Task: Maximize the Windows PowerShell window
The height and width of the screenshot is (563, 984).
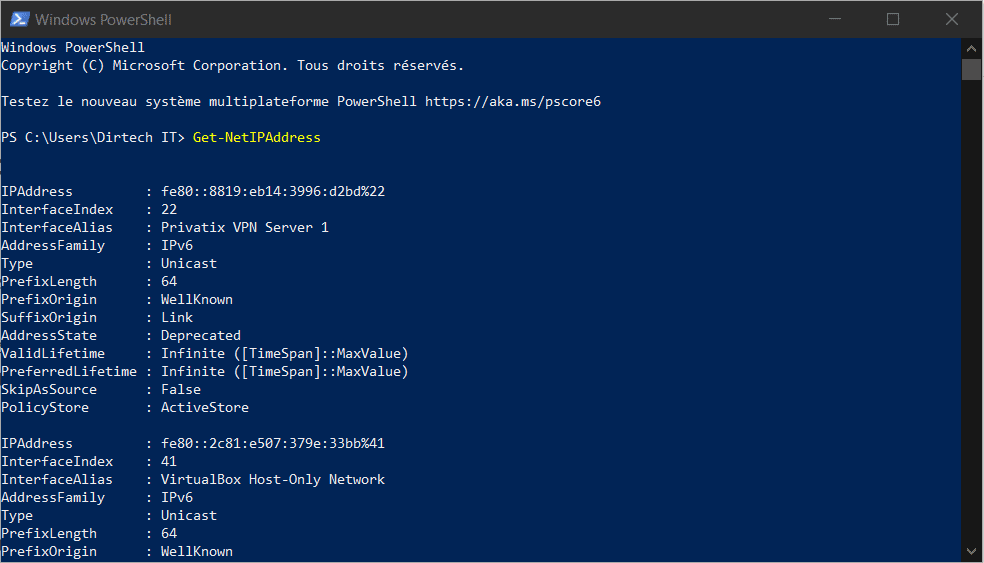Action: [x=893, y=19]
